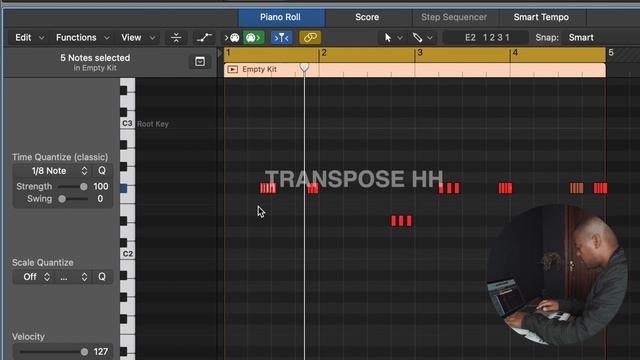The width and height of the screenshot is (640, 360).
Task: Click bar 4 in the ruler
Action: [515, 53]
